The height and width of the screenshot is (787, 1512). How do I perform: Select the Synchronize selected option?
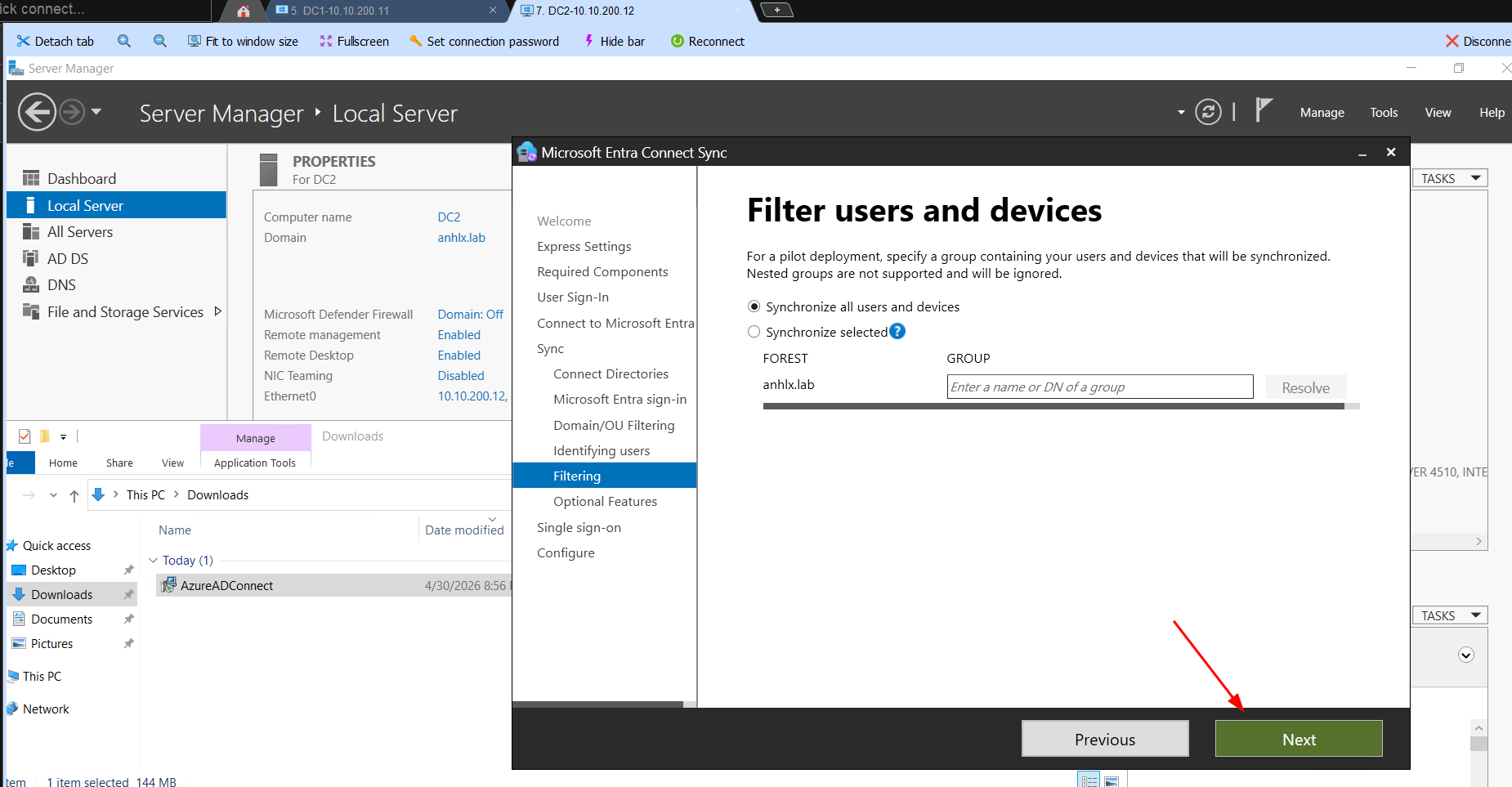click(754, 332)
